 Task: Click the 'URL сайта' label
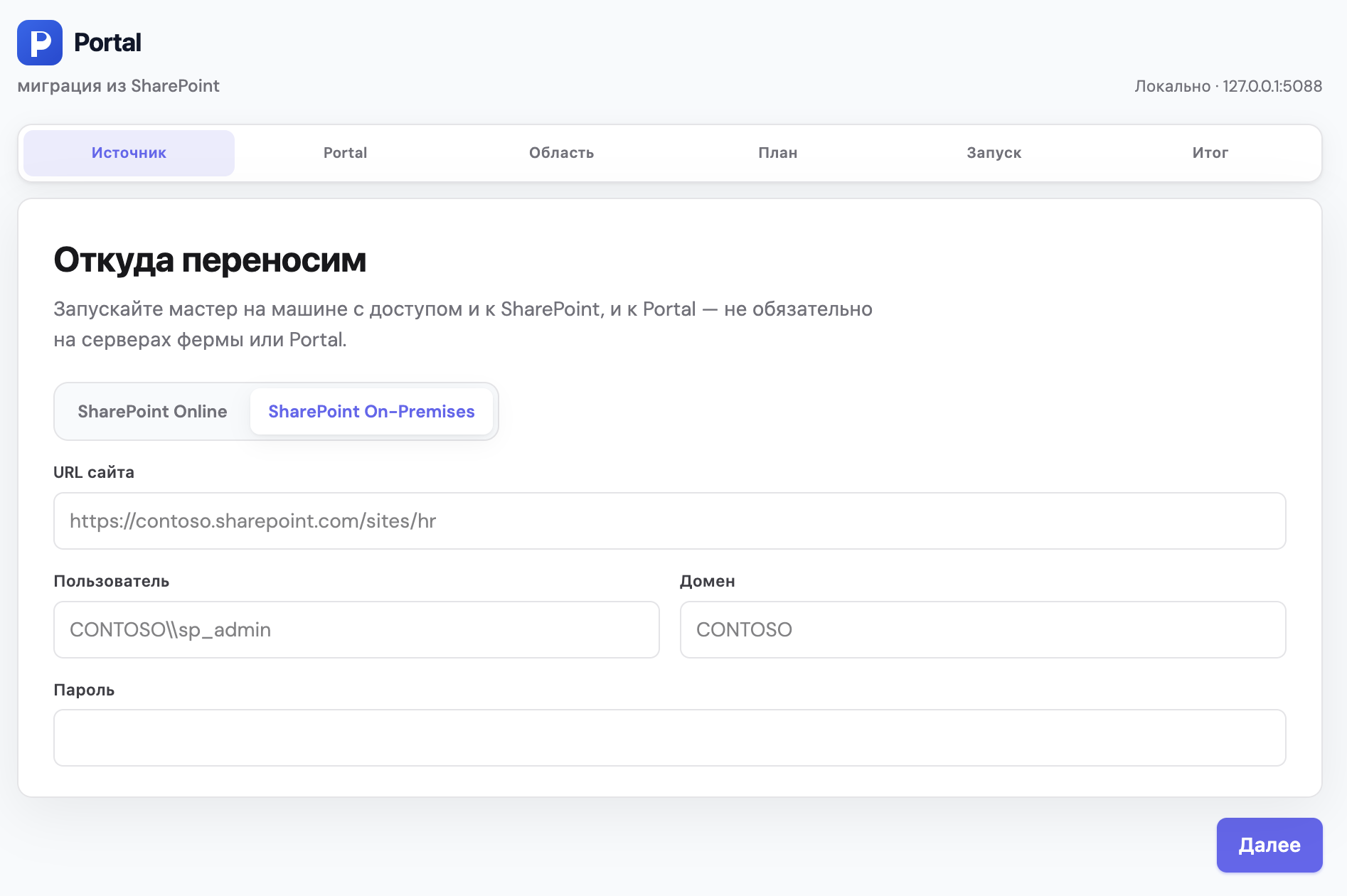pyautogui.click(x=94, y=472)
